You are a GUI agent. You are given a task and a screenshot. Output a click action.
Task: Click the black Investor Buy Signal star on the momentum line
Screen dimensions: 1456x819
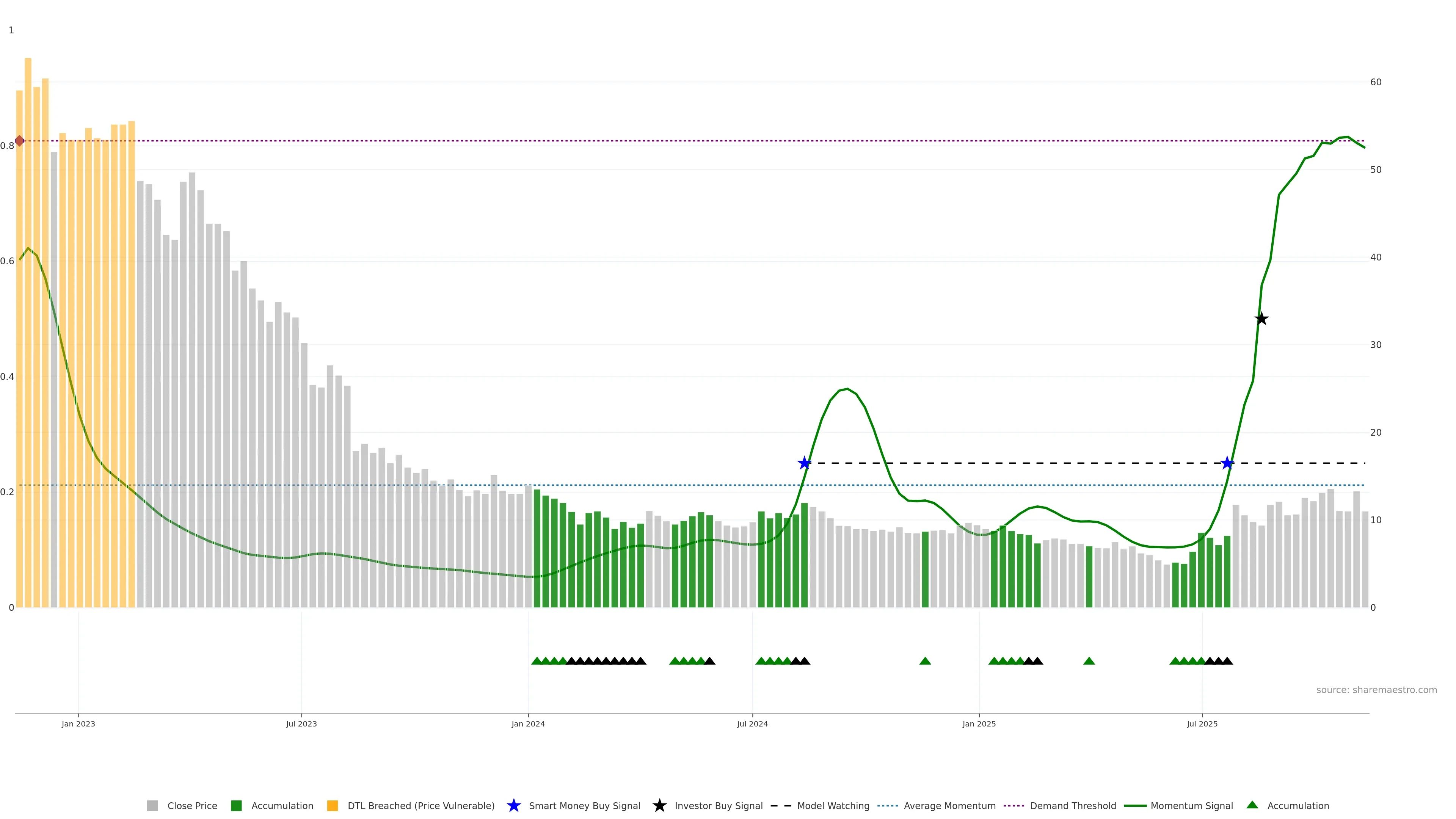tap(1261, 319)
